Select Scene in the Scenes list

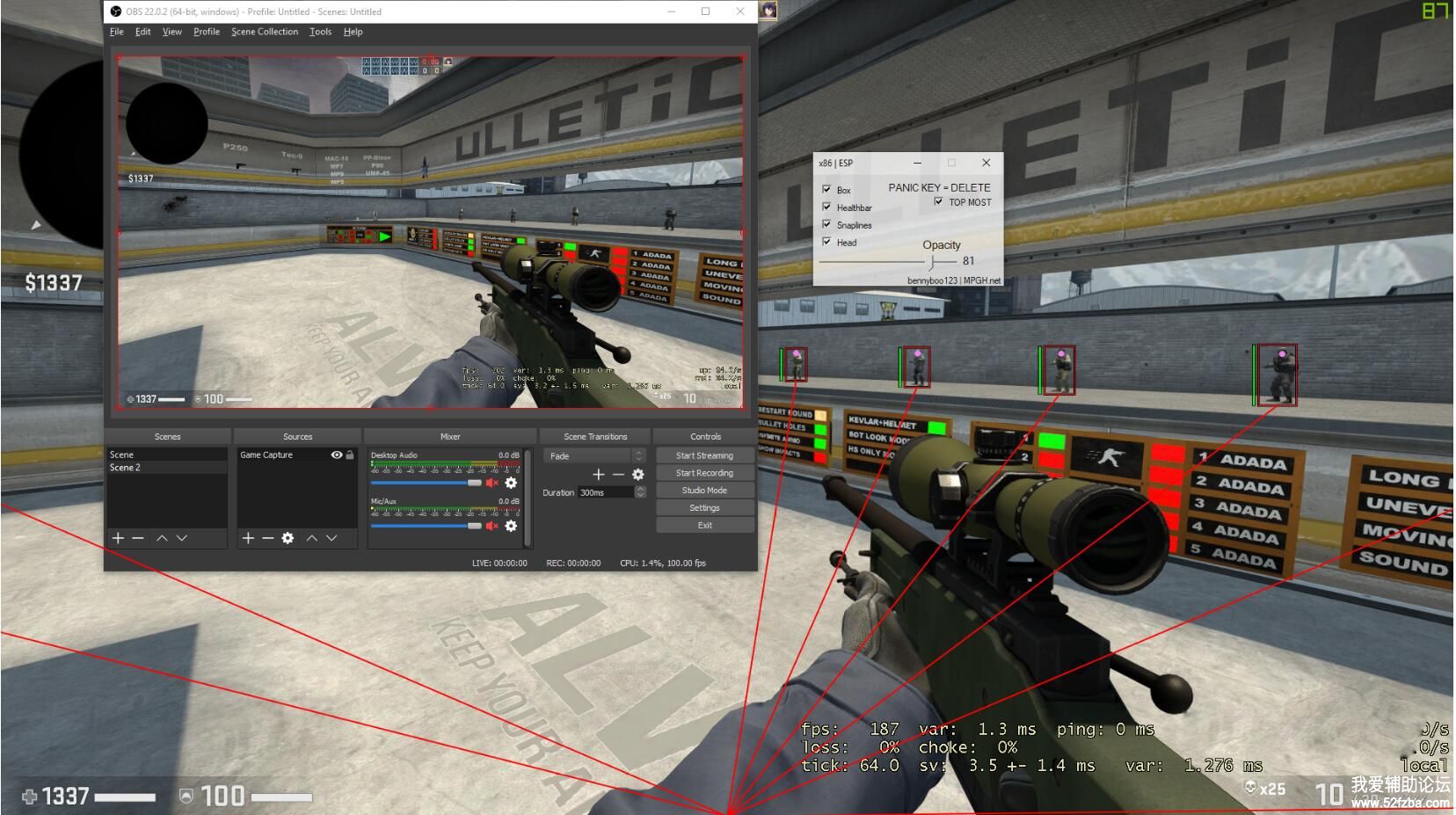pos(167,455)
